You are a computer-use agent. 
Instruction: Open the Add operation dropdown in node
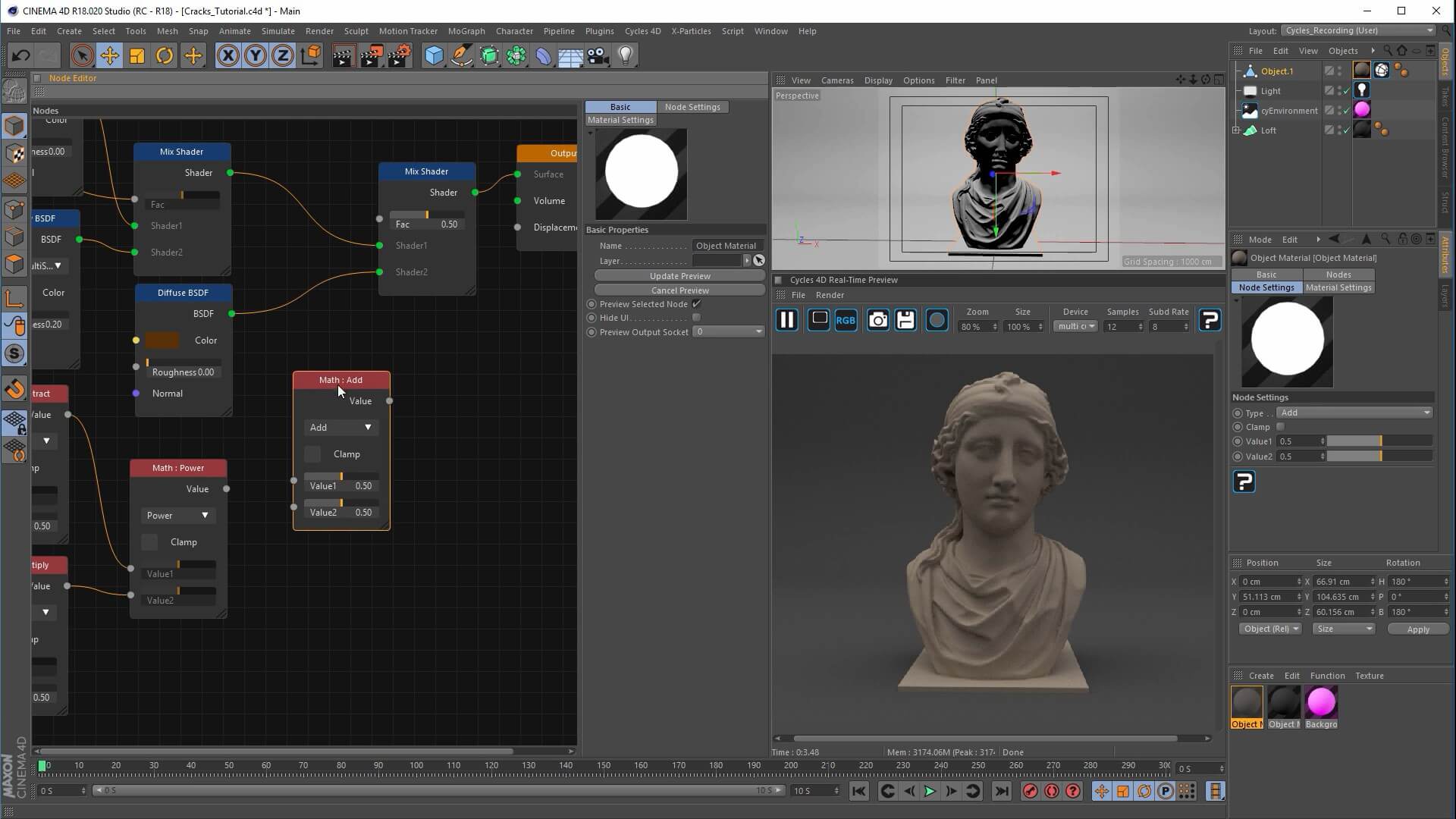340,428
